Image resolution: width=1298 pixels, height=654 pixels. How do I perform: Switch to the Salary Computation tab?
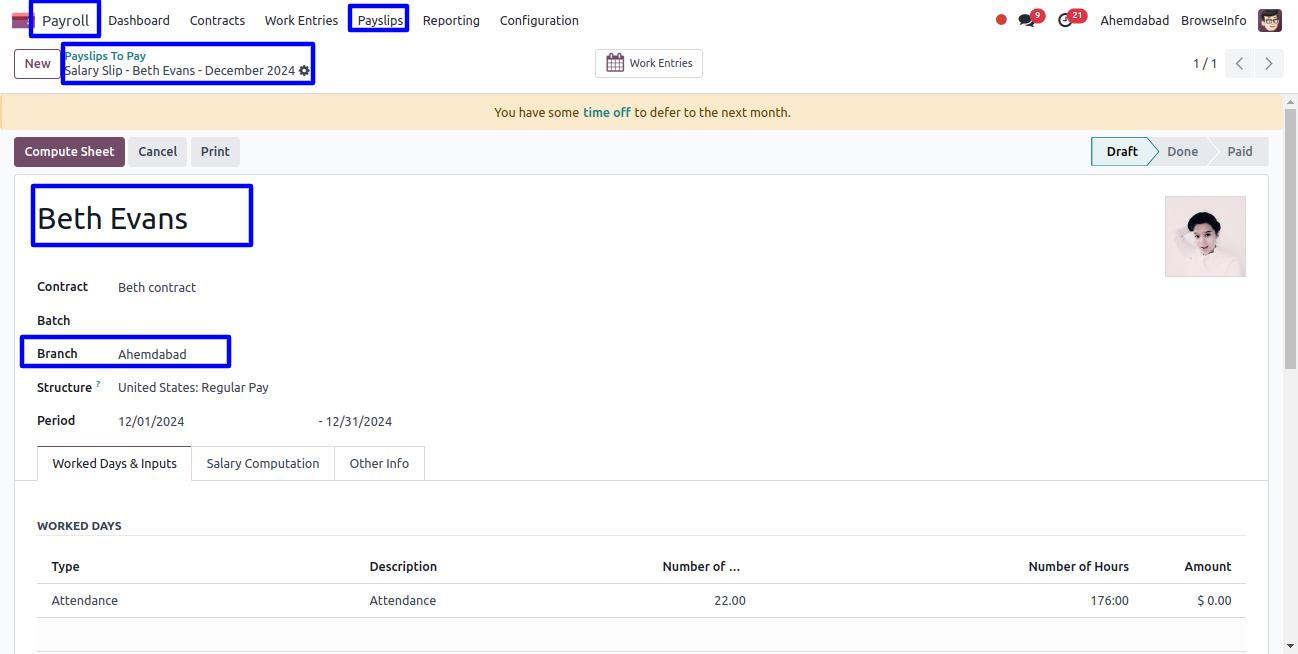(x=263, y=464)
